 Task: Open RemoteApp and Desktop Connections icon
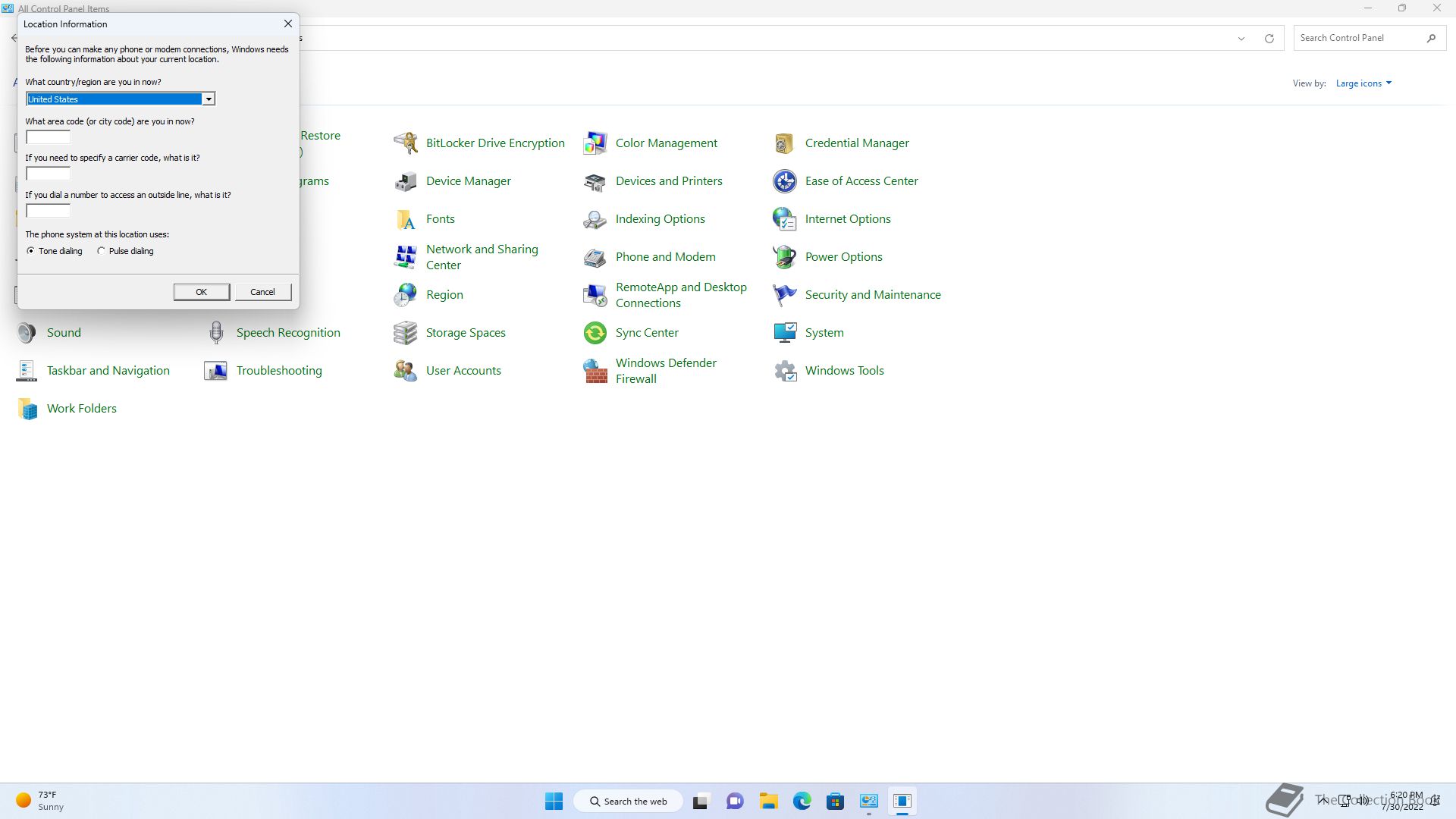coord(595,294)
